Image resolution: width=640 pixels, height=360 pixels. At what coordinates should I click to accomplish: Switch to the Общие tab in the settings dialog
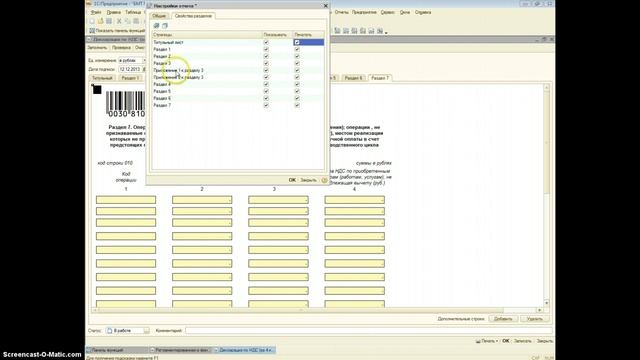[x=159, y=16]
